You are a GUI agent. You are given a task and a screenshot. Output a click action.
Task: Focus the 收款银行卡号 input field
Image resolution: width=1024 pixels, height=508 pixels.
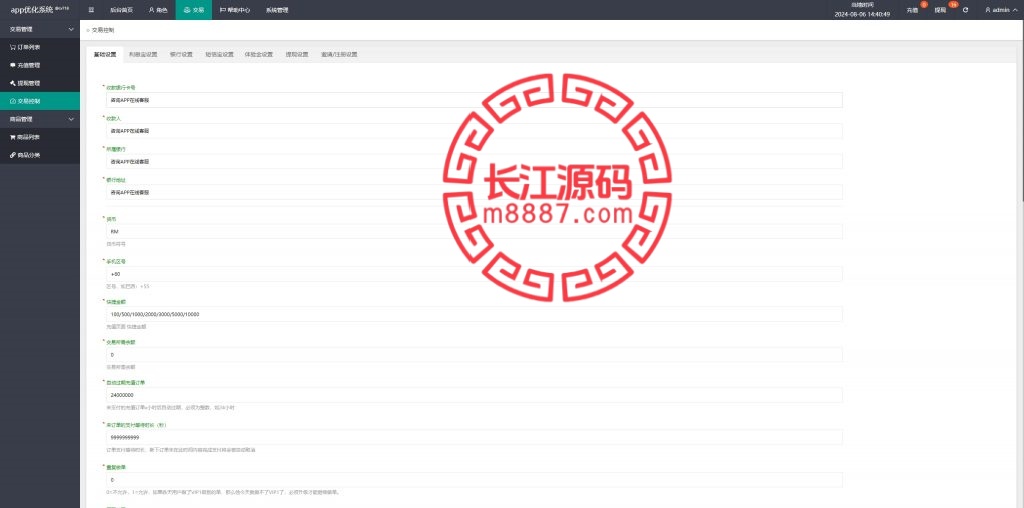[x=474, y=100]
